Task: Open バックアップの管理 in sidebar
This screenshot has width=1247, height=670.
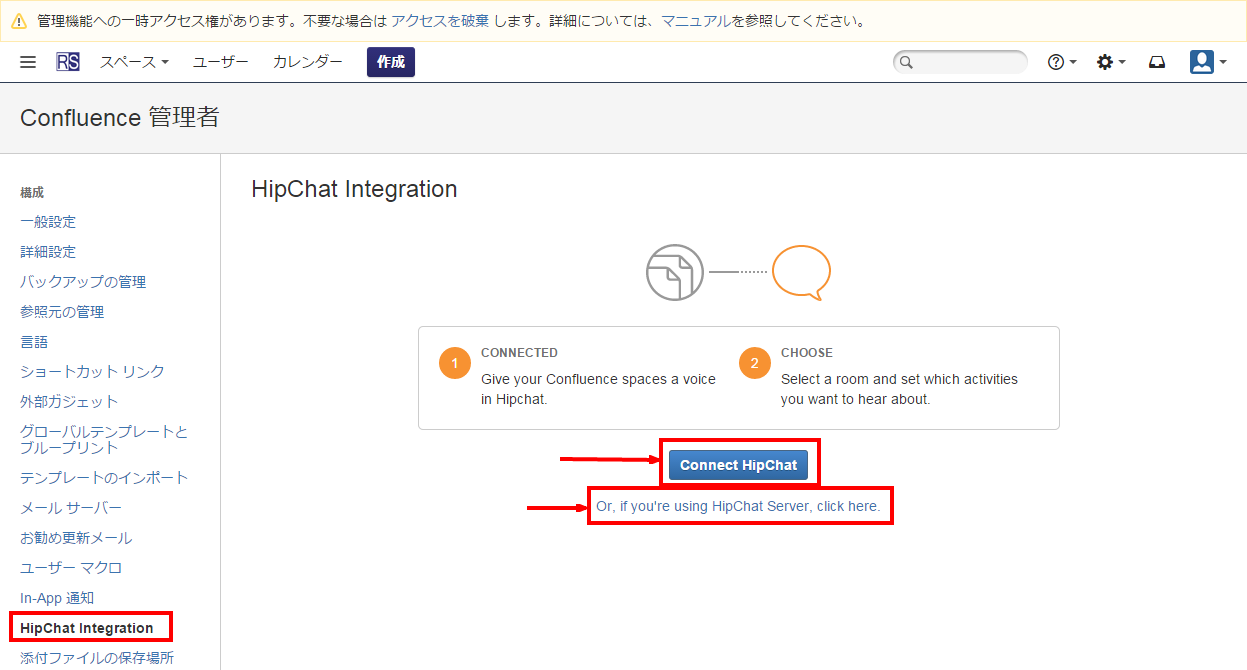Action: tap(83, 282)
